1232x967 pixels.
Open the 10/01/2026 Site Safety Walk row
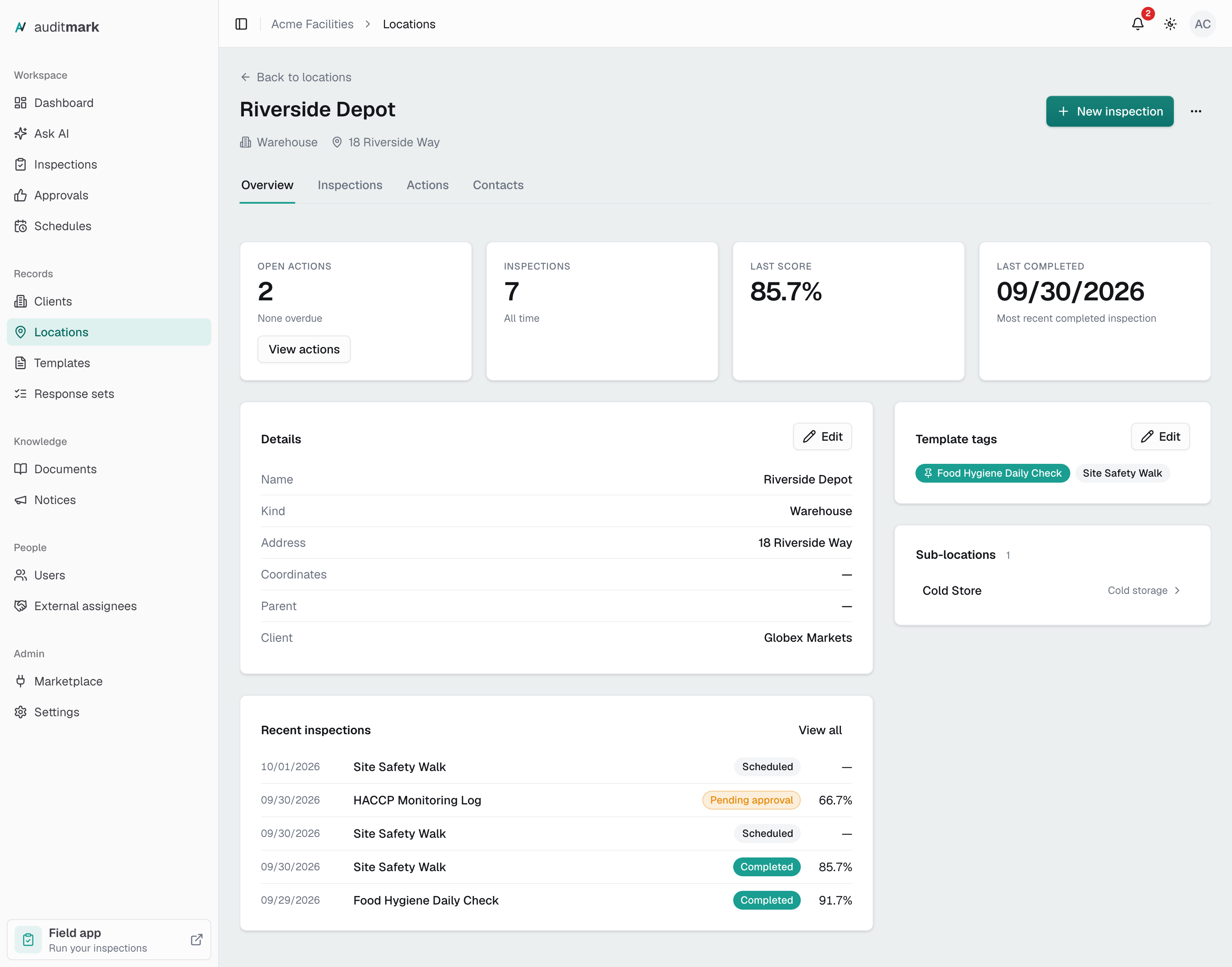556,767
